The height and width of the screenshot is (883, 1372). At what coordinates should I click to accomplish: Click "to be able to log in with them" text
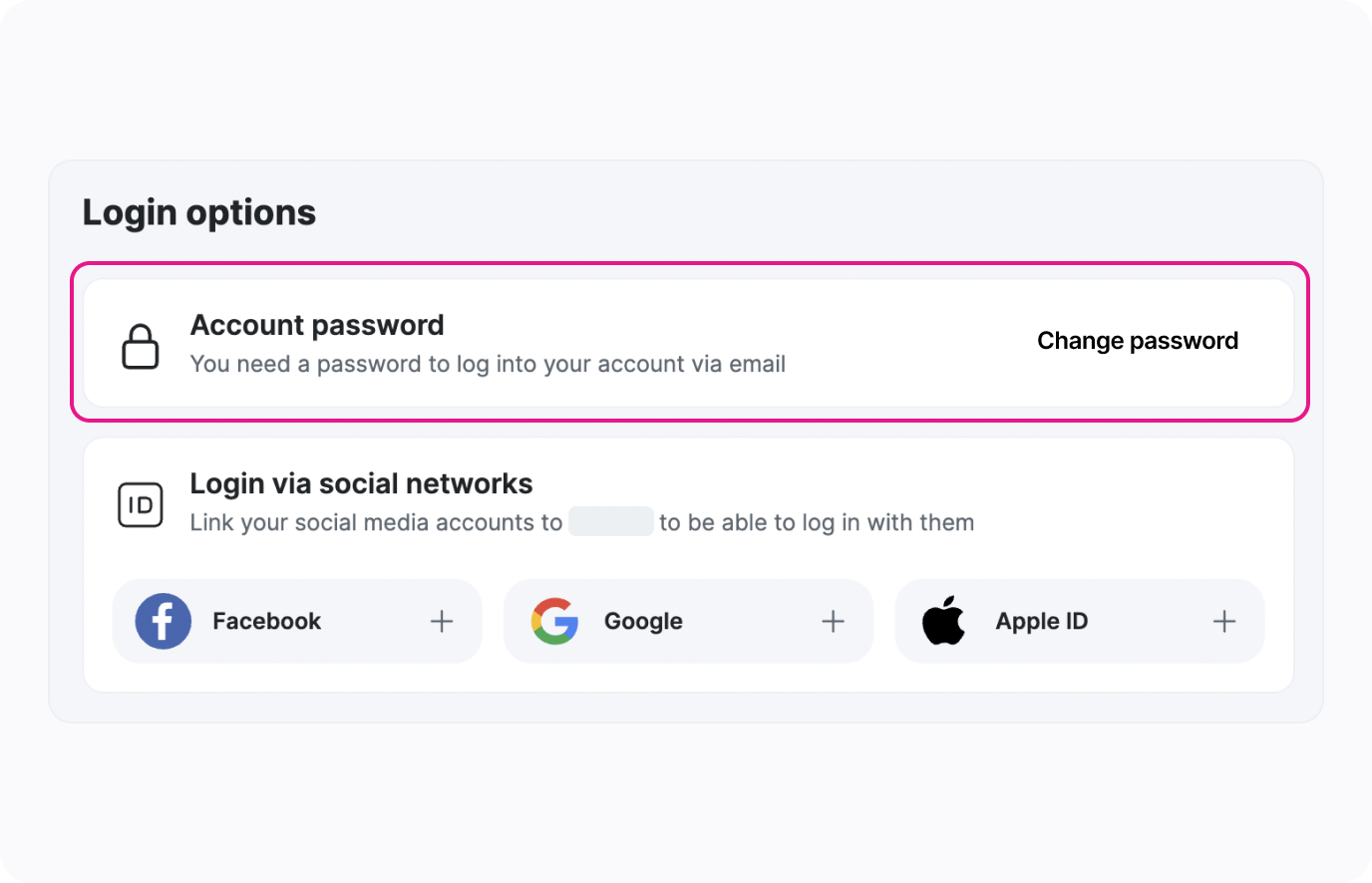(817, 522)
